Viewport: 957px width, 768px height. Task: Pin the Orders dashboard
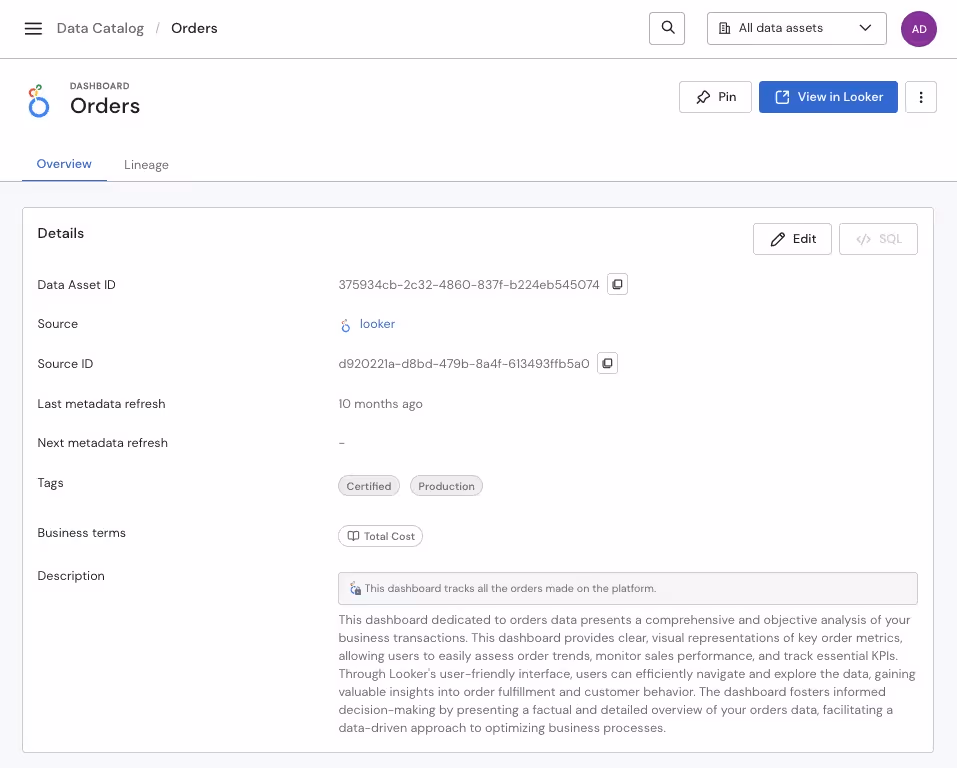[715, 97]
